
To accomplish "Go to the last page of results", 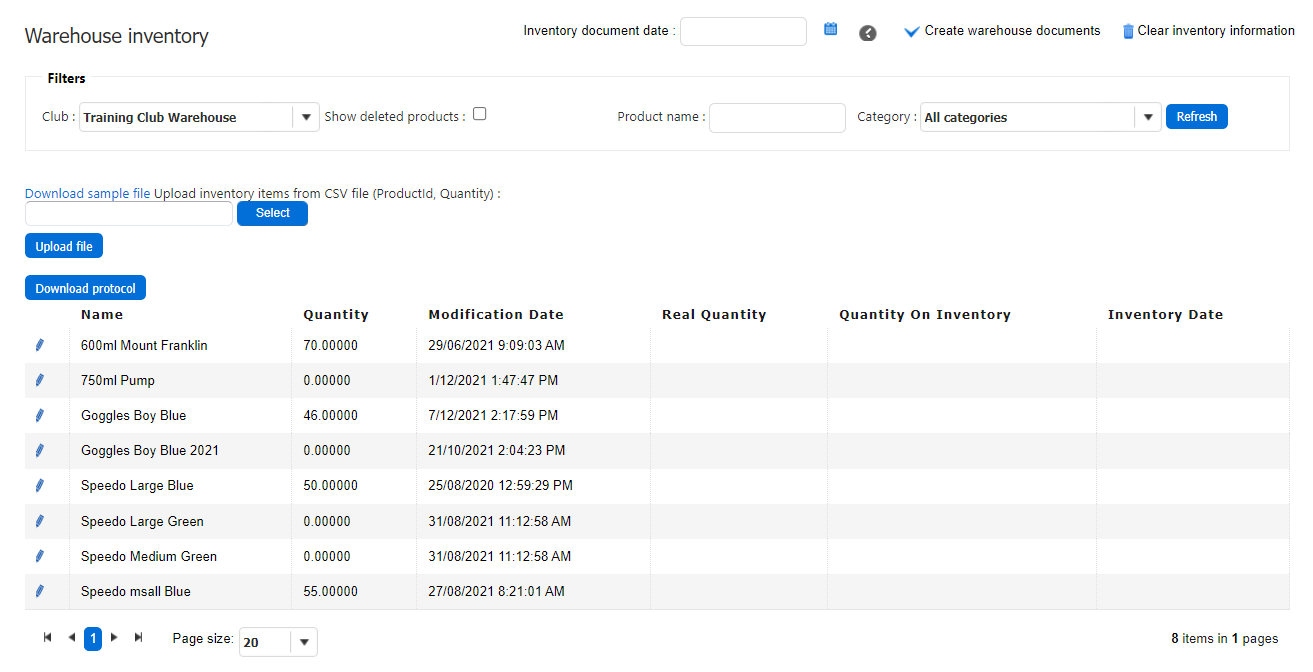I will point(138,638).
